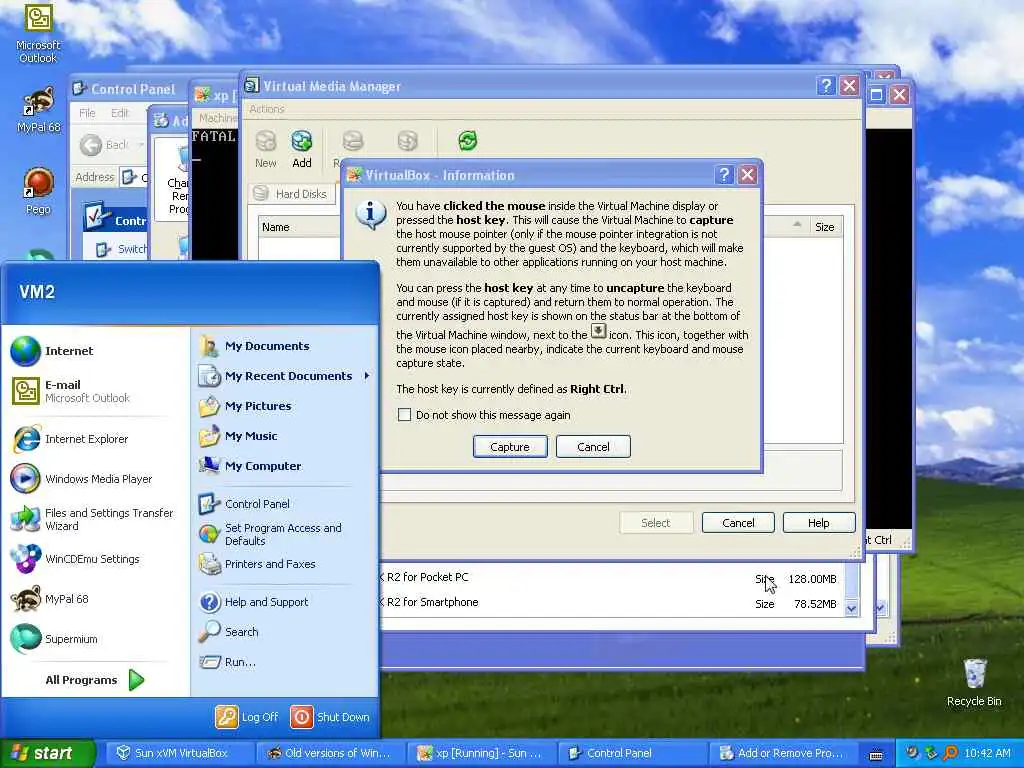
Task: Switch to Hard Disks tab
Action: [x=291, y=194]
